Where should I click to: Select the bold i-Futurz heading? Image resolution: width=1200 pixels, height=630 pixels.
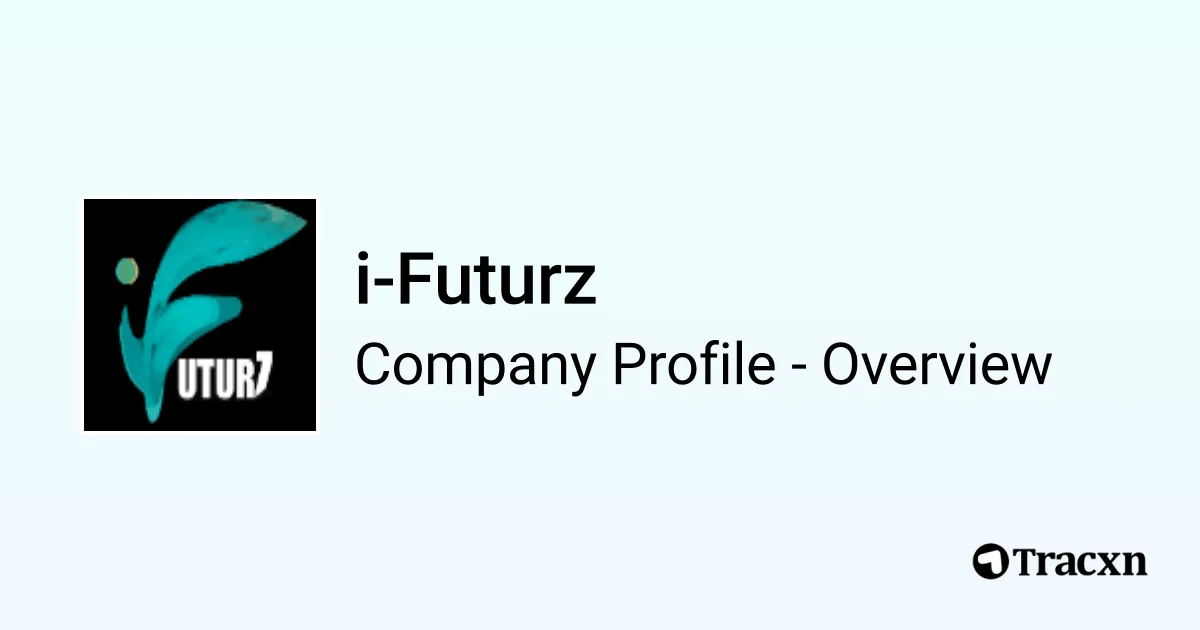point(476,282)
